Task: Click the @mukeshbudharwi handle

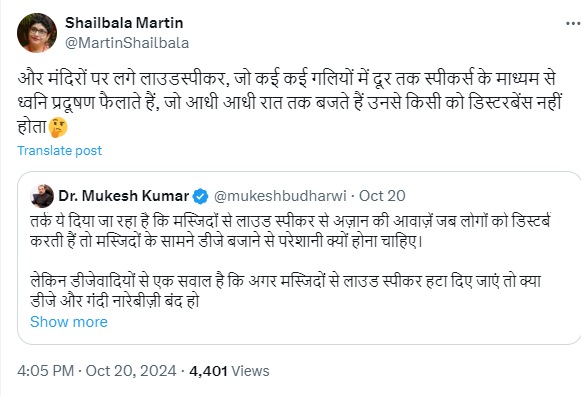Action: pyautogui.click(x=280, y=196)
